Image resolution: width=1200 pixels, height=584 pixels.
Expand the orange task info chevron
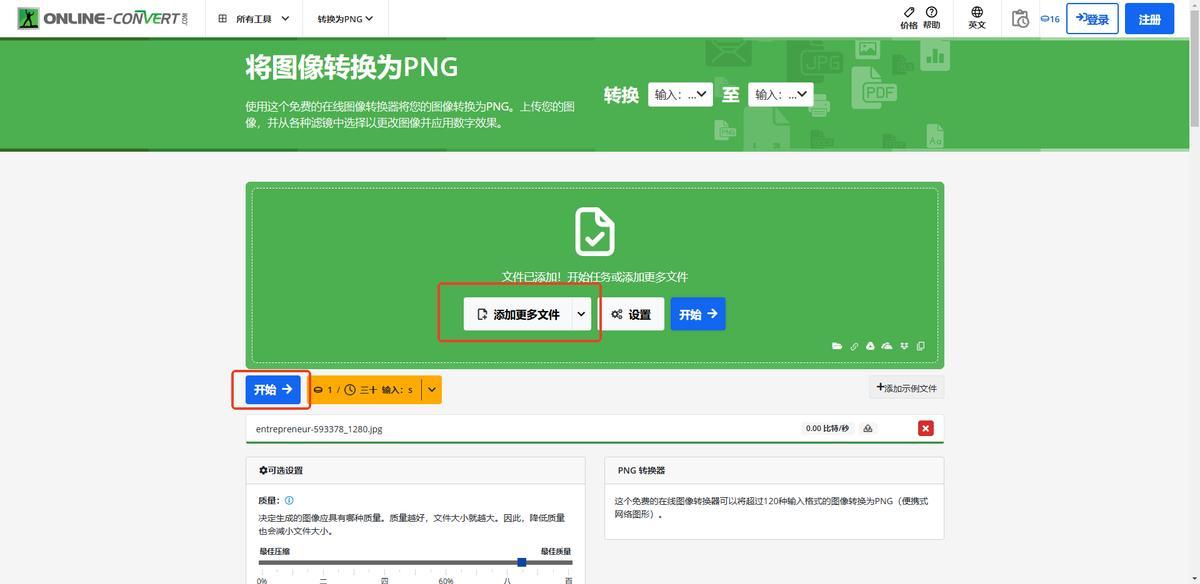click(432, 390)
